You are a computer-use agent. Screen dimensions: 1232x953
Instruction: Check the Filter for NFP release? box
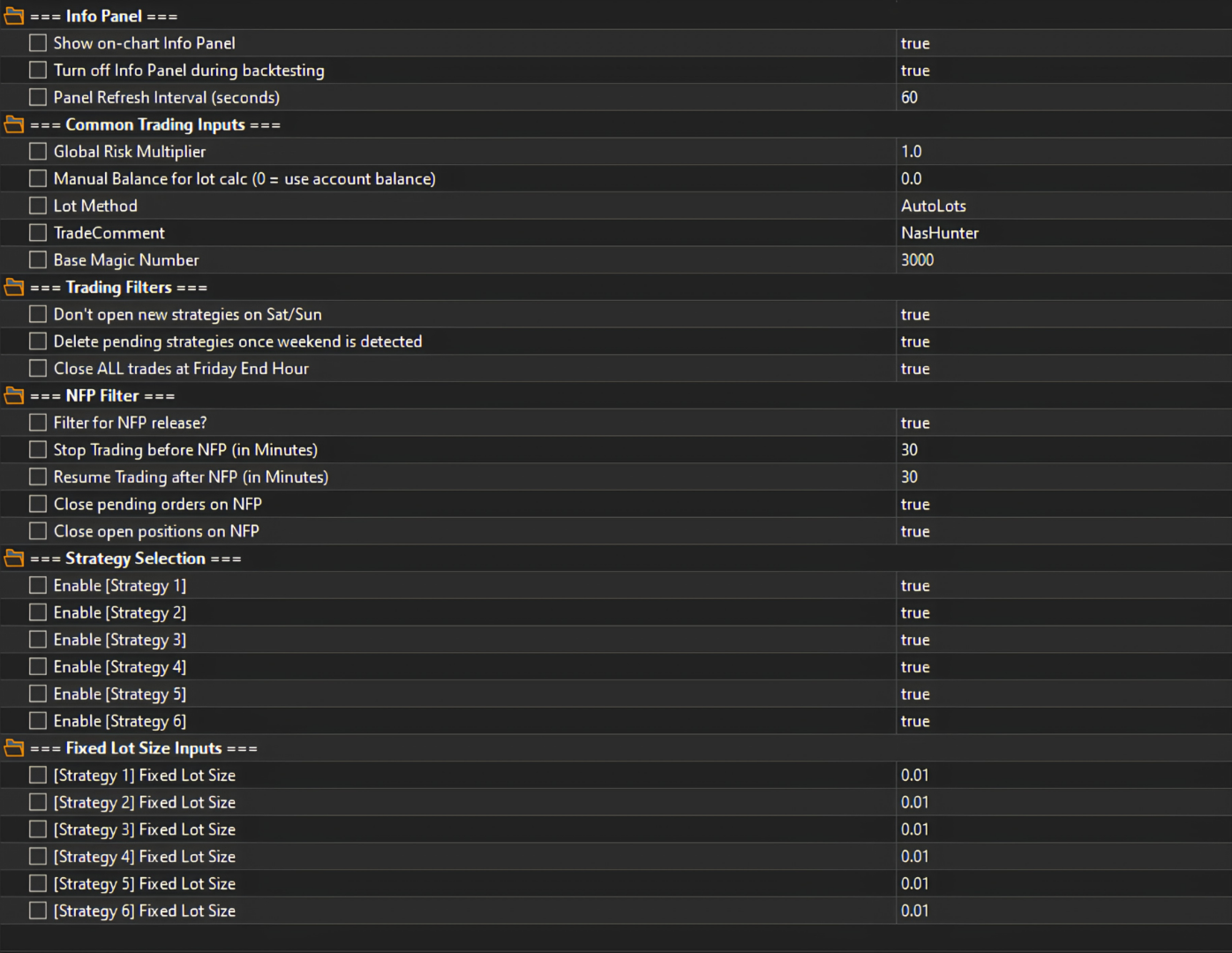point(38,423)
